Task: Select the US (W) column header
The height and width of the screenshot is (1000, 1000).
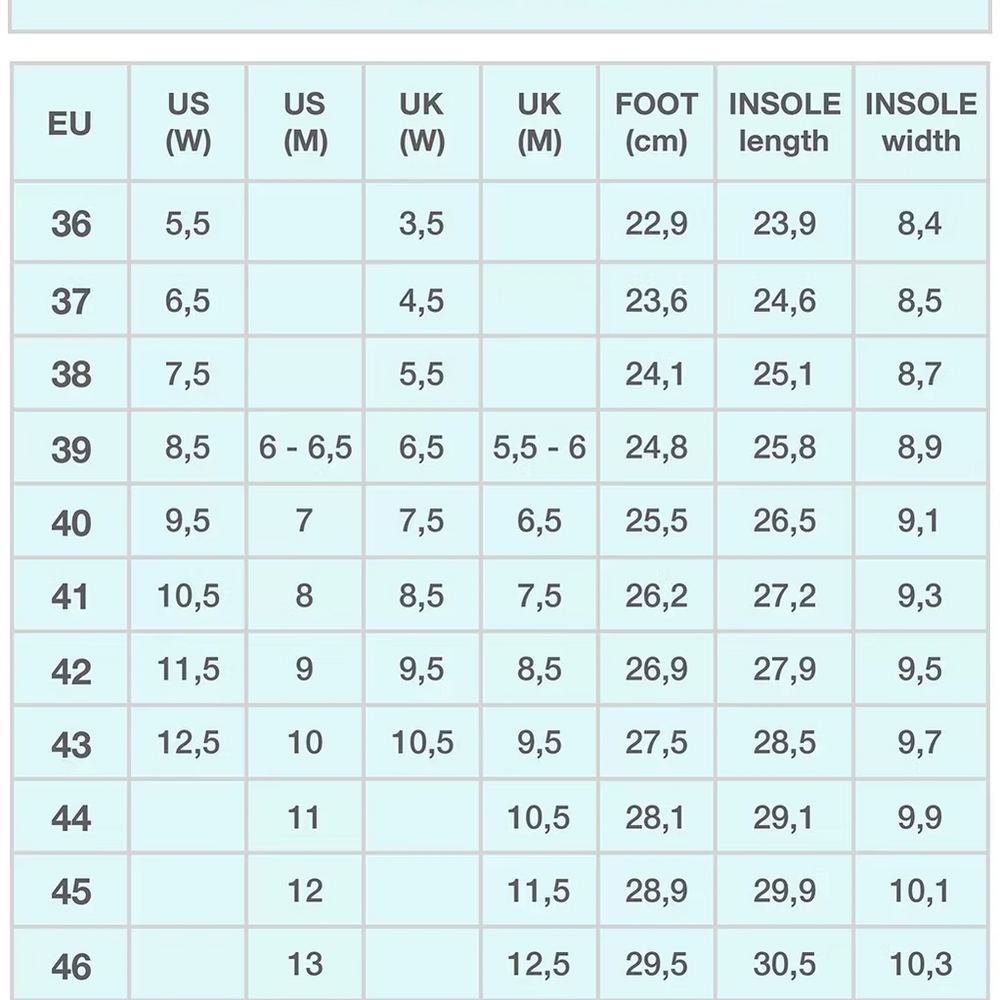Action: 188,122
